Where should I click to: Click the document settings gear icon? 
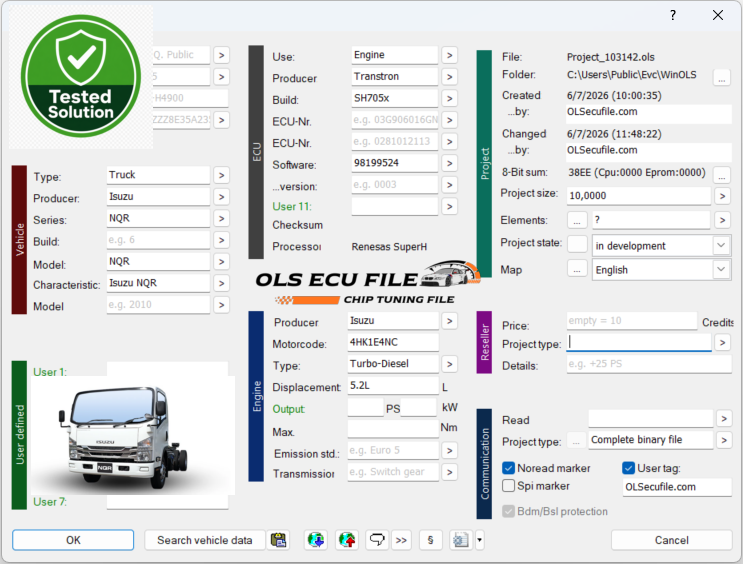(461, 540)
